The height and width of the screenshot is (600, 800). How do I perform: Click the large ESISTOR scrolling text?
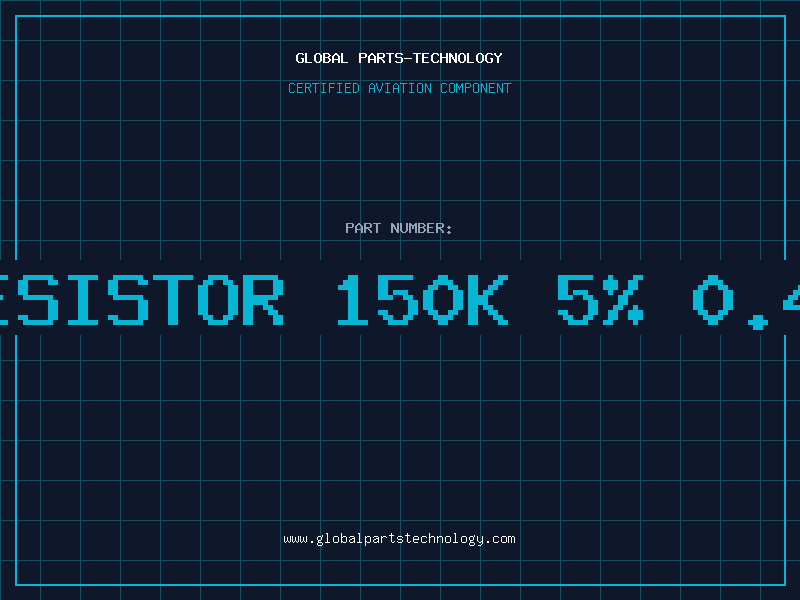[141, 299]
